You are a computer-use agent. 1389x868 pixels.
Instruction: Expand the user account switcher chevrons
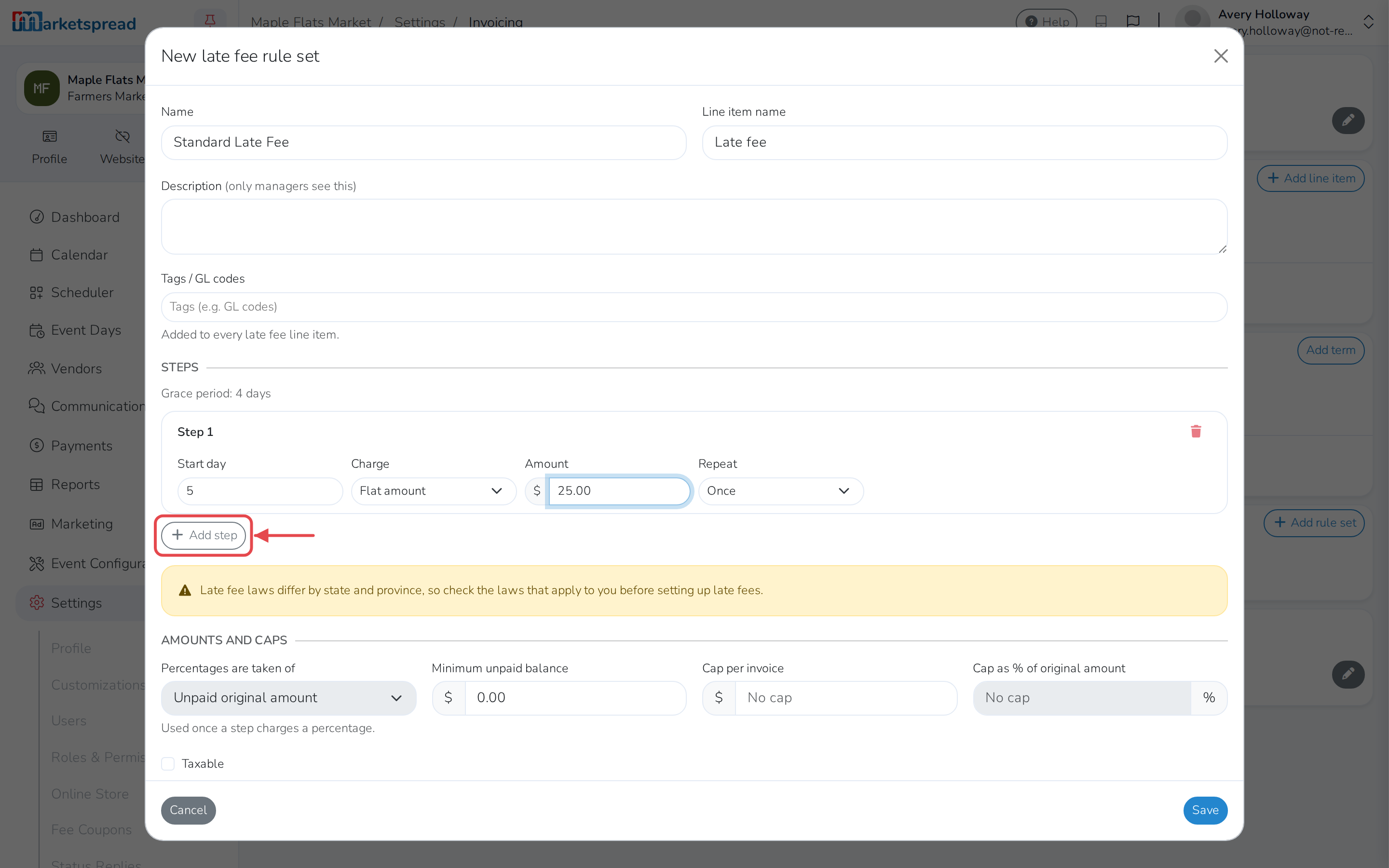[1368, 22]
